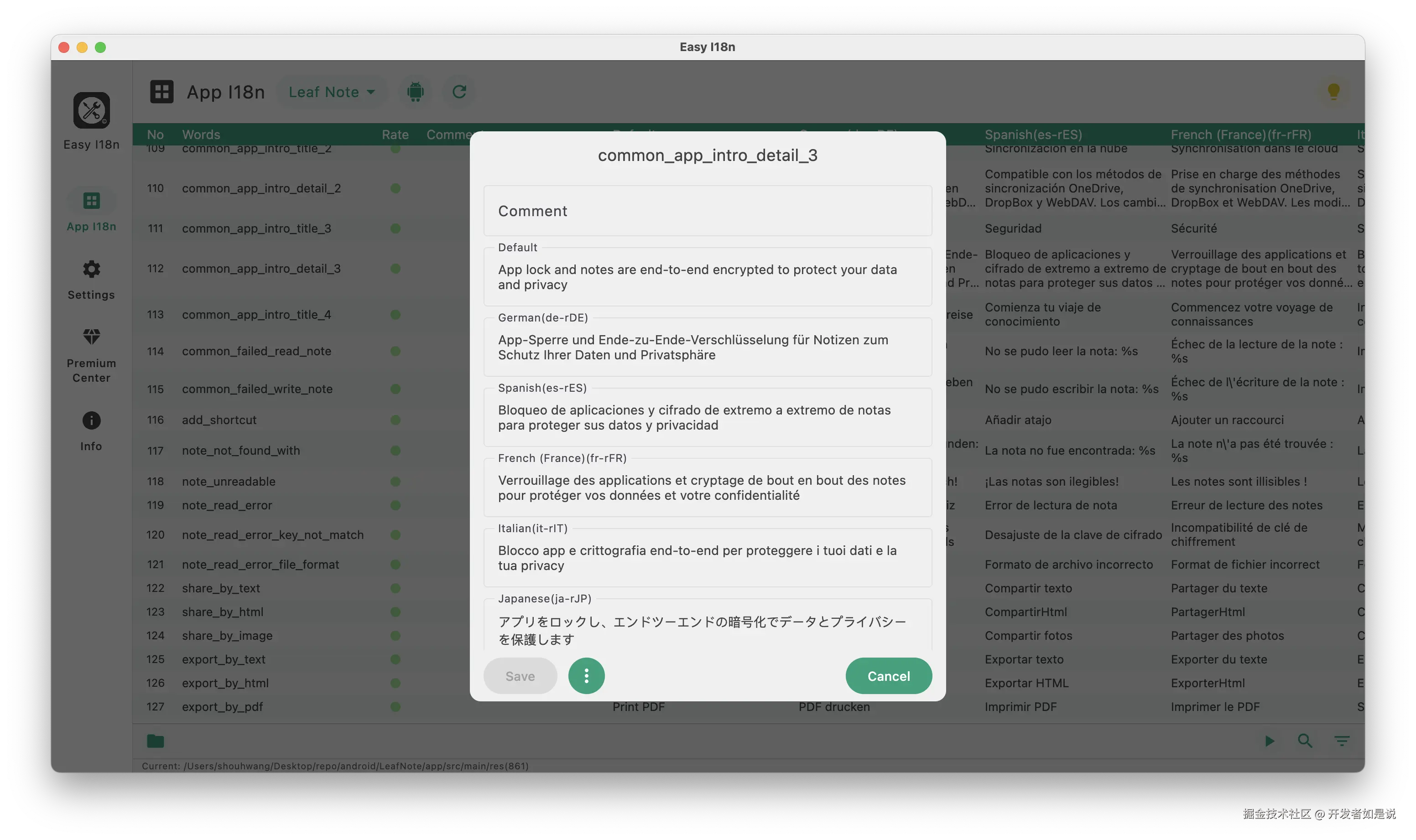This screenshot has height=840, width=1416.
Task: Click the refresh icon in toolbar
Action: [459, 92]
